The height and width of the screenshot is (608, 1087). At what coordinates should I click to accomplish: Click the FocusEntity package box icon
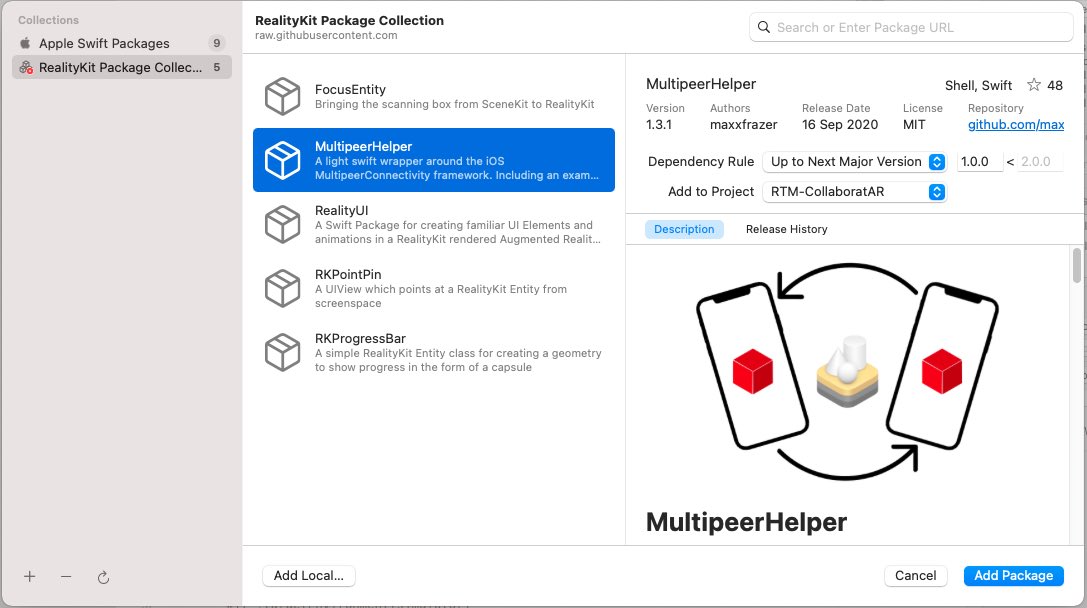click(x=282, y=96)
